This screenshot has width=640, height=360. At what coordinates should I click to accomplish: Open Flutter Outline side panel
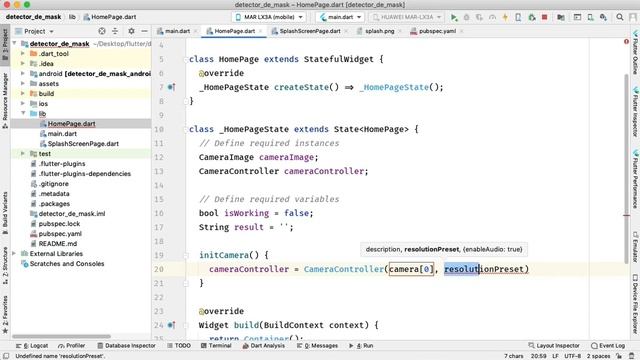tap(635, 52)
